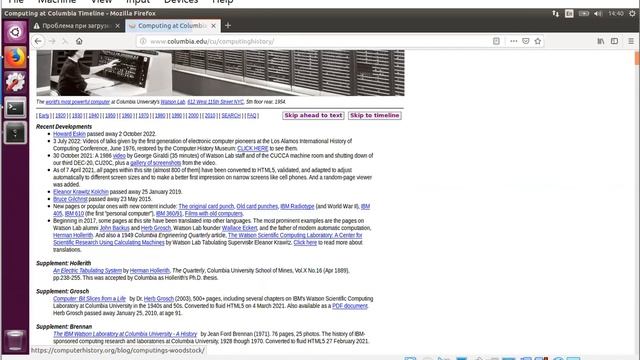640x360 pixels.
Task: Open An Electric Tabulating System link
Action: pyautogui.click(x=87, y=271)
